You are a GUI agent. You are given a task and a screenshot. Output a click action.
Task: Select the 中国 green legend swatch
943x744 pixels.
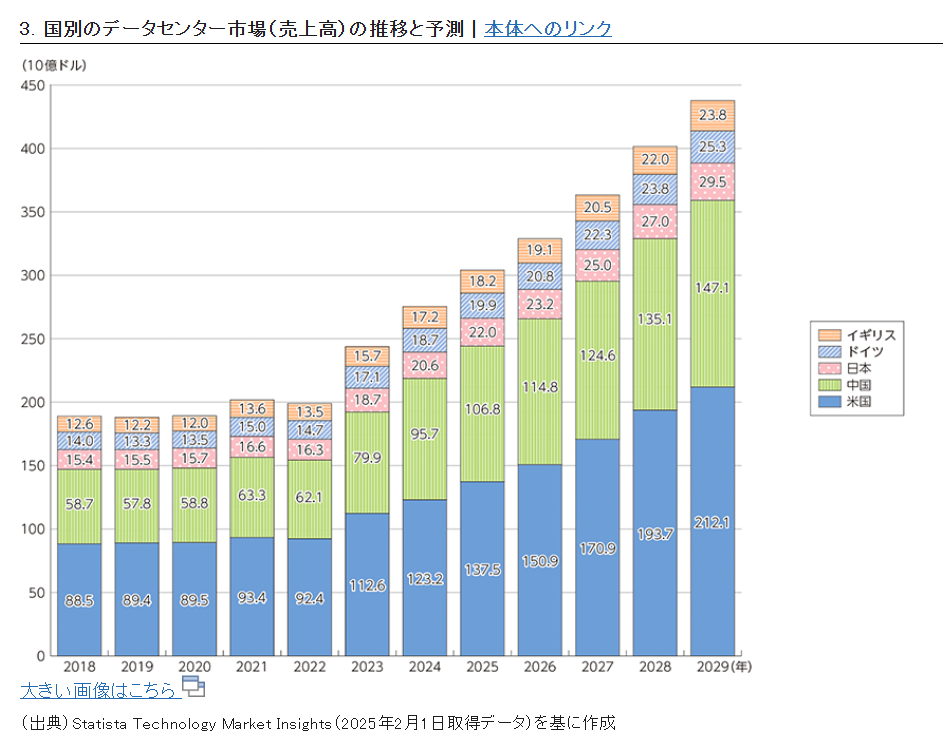[830, 386]
